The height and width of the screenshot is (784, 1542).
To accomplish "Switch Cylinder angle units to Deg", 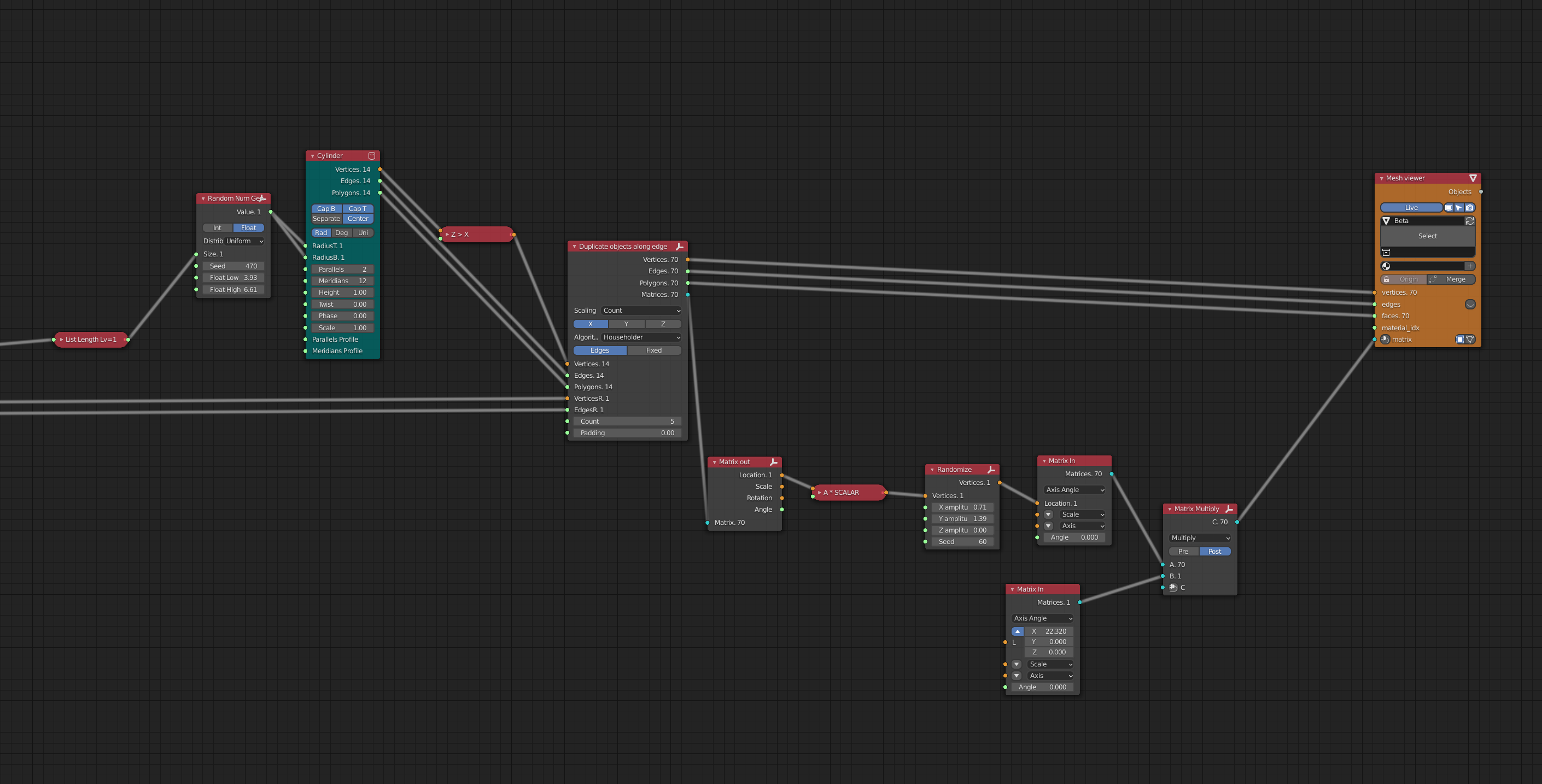I will tap(341, 232).
